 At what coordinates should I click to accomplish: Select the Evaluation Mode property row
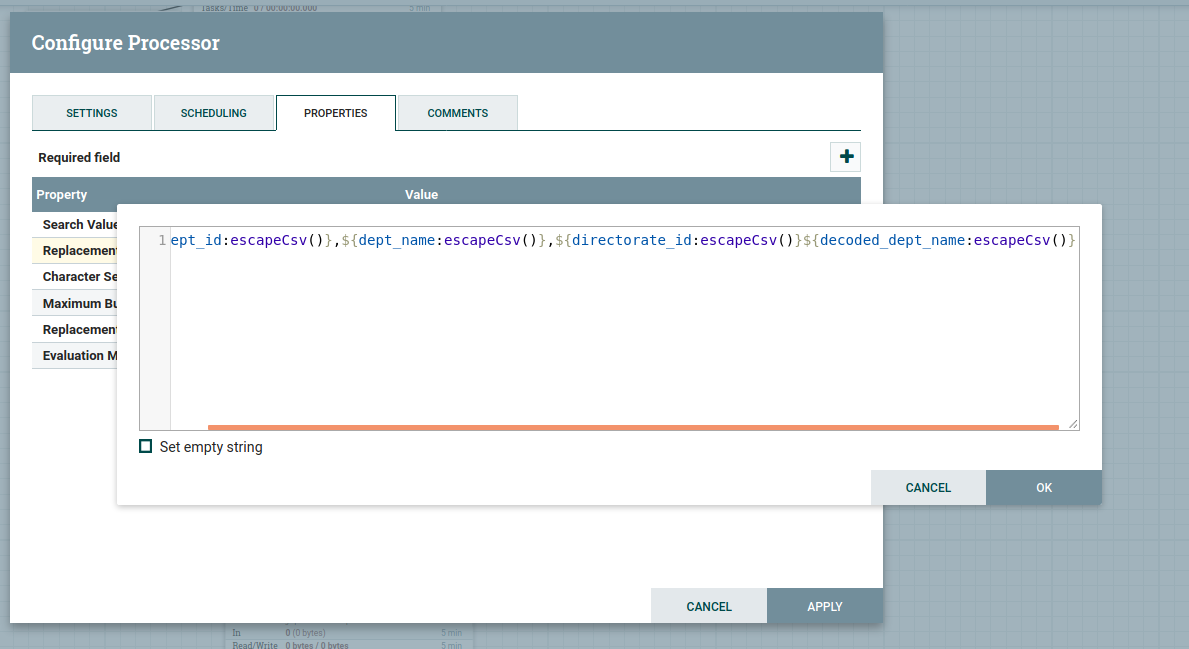[78, 356]
